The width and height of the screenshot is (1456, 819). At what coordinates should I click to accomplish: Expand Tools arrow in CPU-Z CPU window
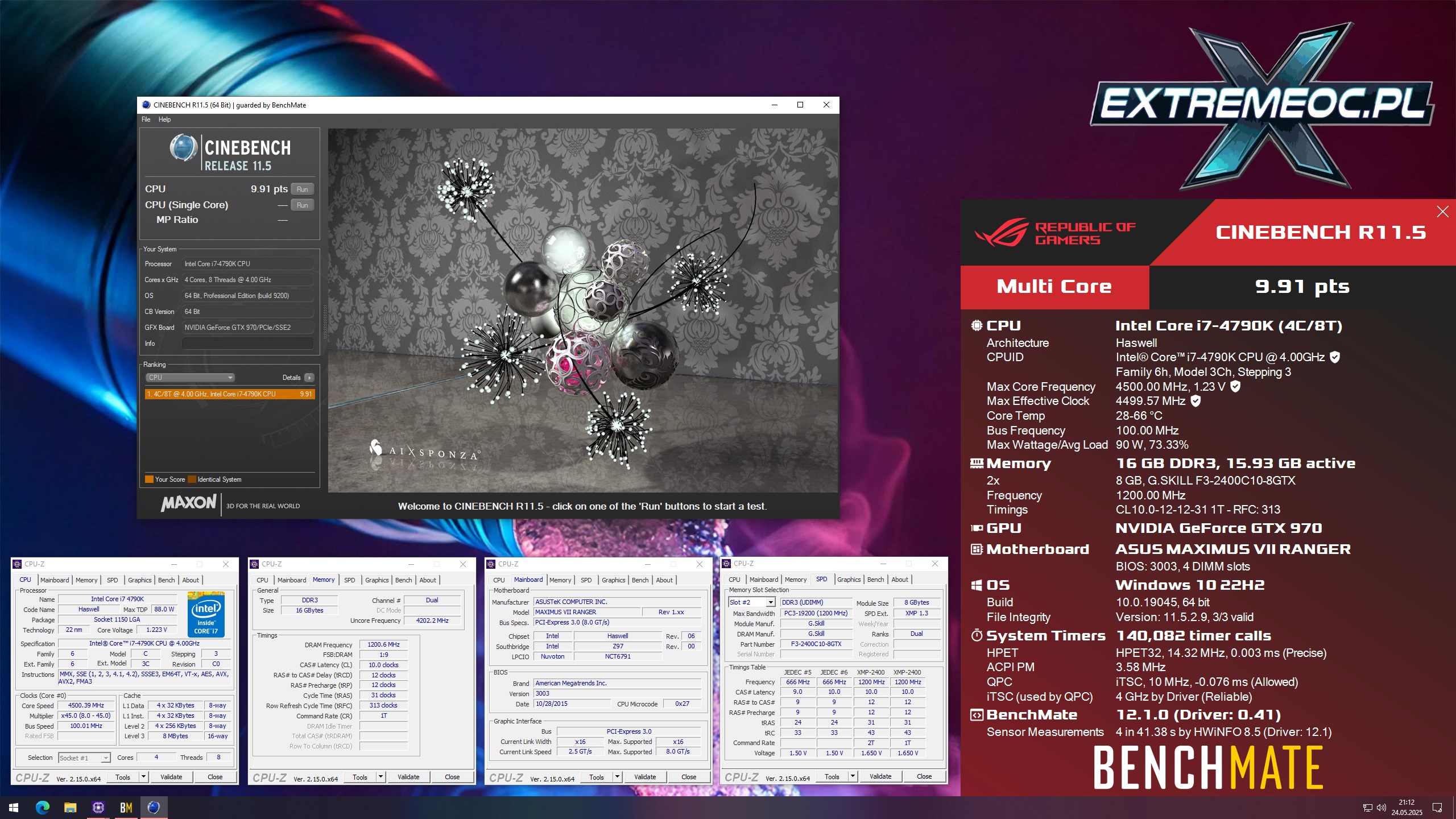143,777
